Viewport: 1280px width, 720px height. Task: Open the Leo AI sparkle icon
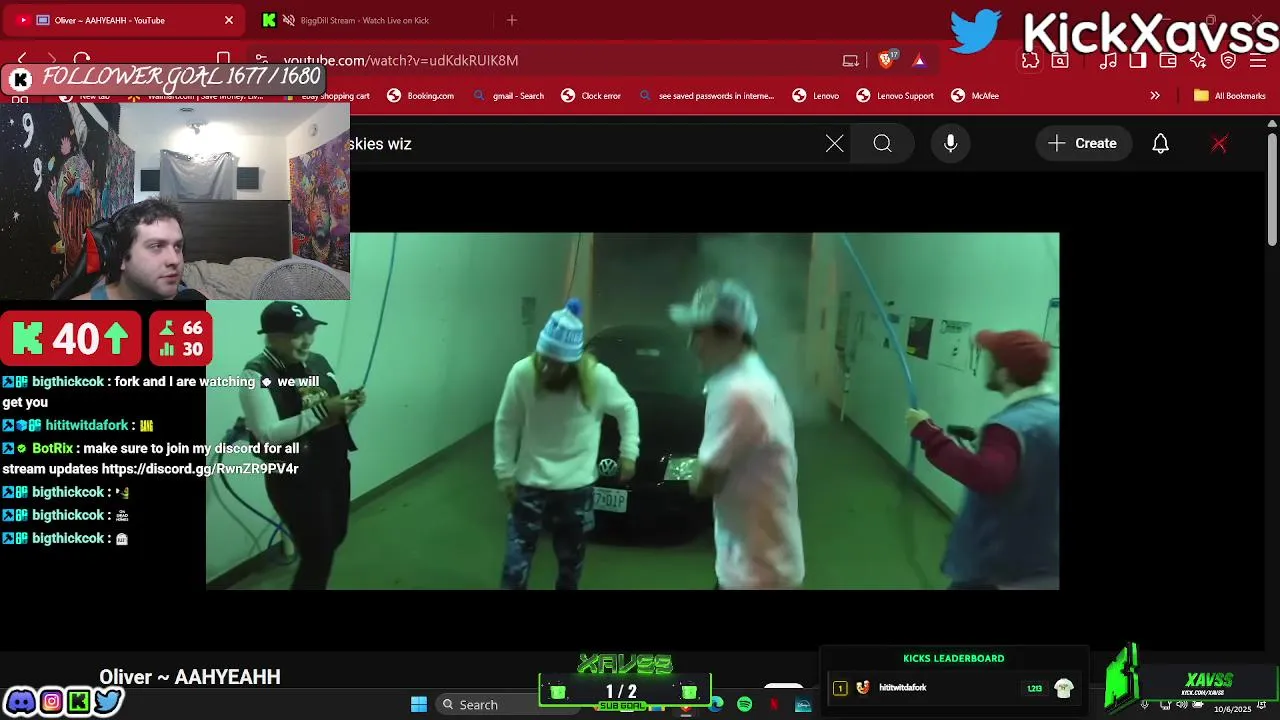click(1198, 60)
